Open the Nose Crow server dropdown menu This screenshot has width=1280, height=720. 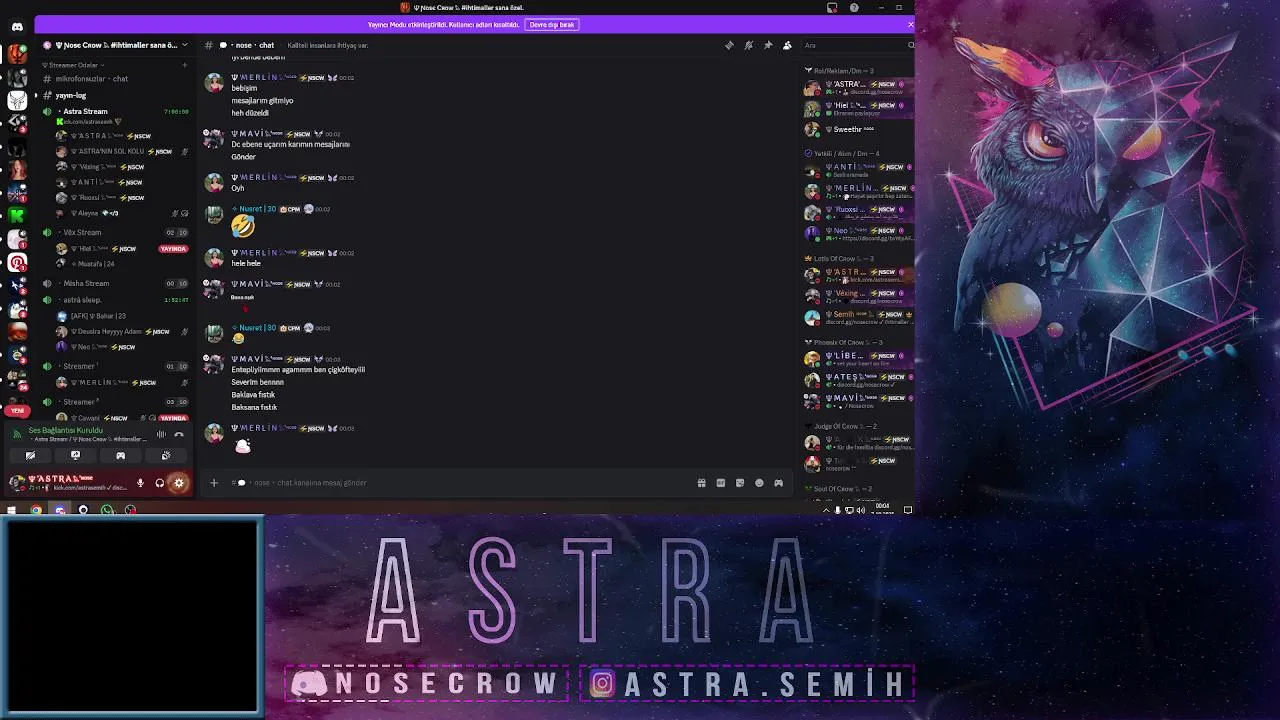click(x=115, y=45)
